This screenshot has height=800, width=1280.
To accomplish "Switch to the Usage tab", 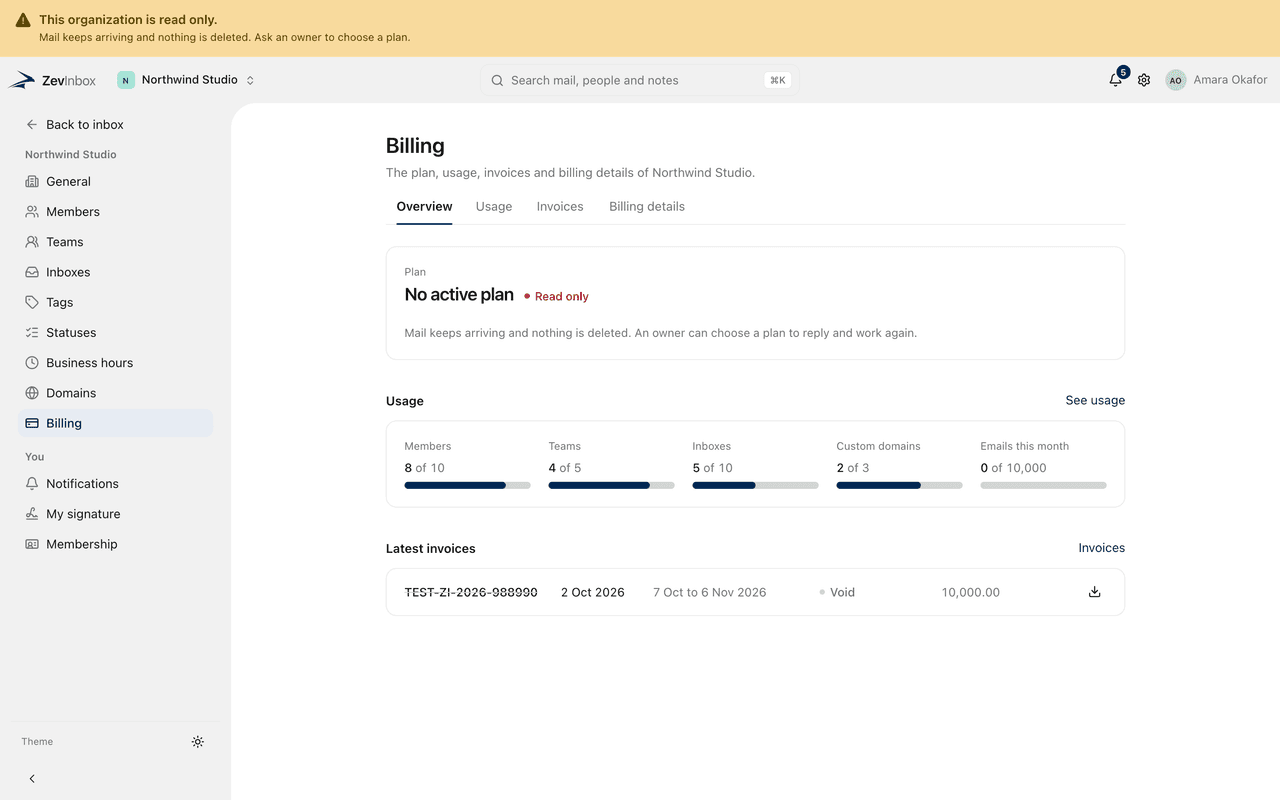I will 494,207.
